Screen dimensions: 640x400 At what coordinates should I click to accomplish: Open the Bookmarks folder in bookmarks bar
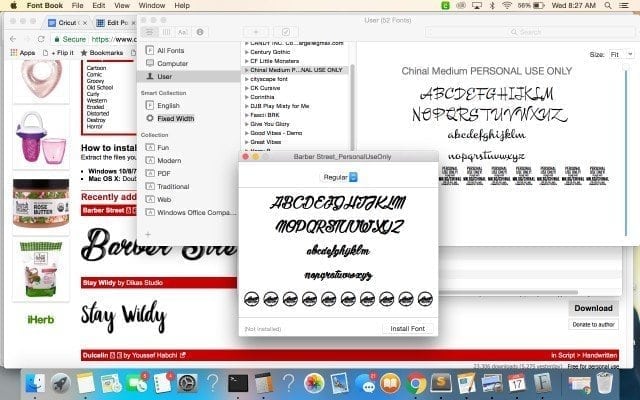102,53
